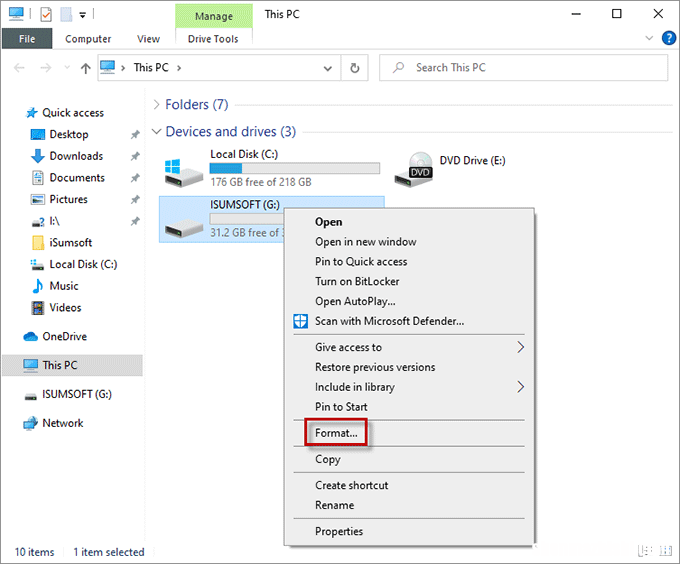Screen dimensions: 680x564
Task: Click the computer icon in address bar
Action: 108,67
